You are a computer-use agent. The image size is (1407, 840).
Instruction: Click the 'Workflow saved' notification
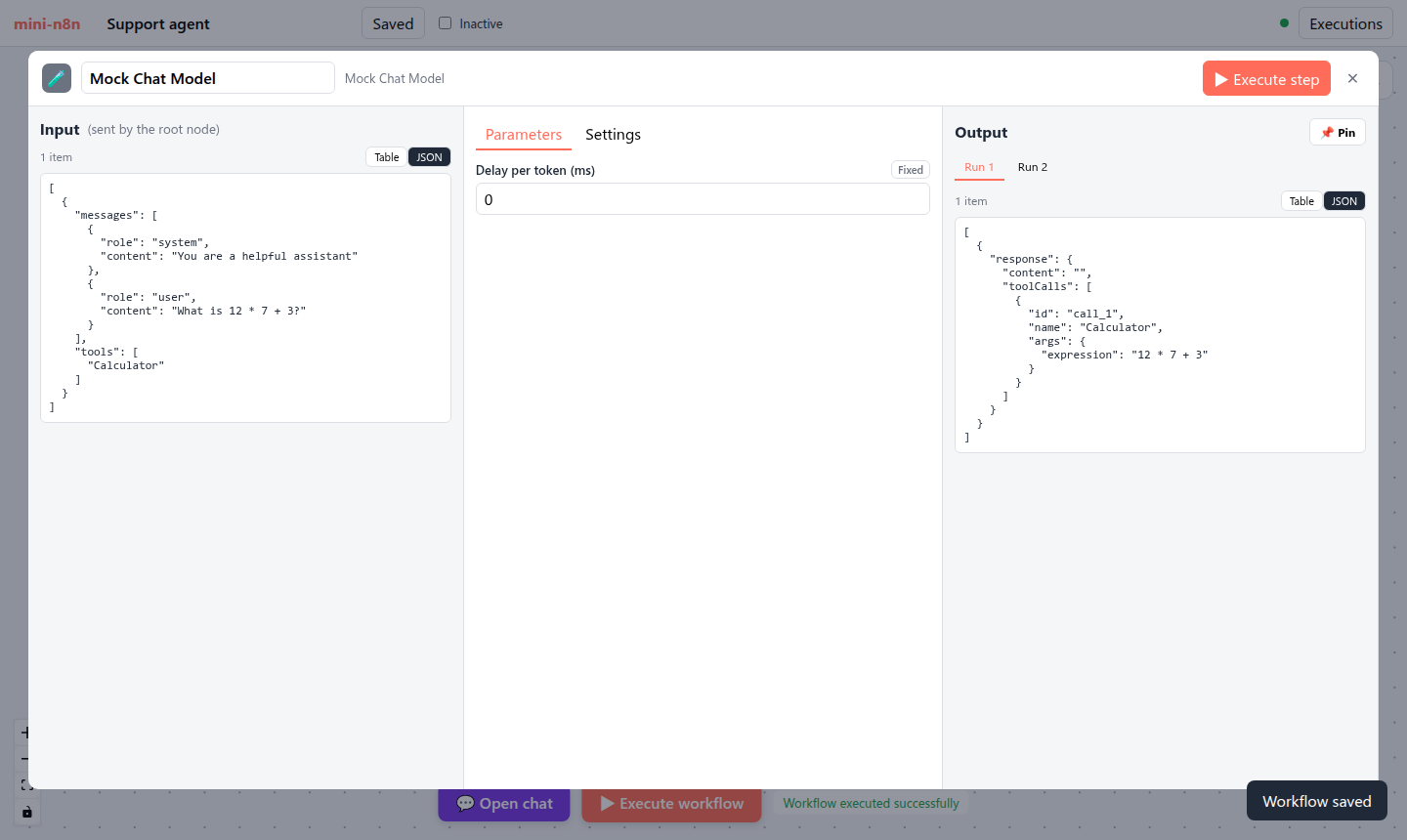coord(1317,801)
